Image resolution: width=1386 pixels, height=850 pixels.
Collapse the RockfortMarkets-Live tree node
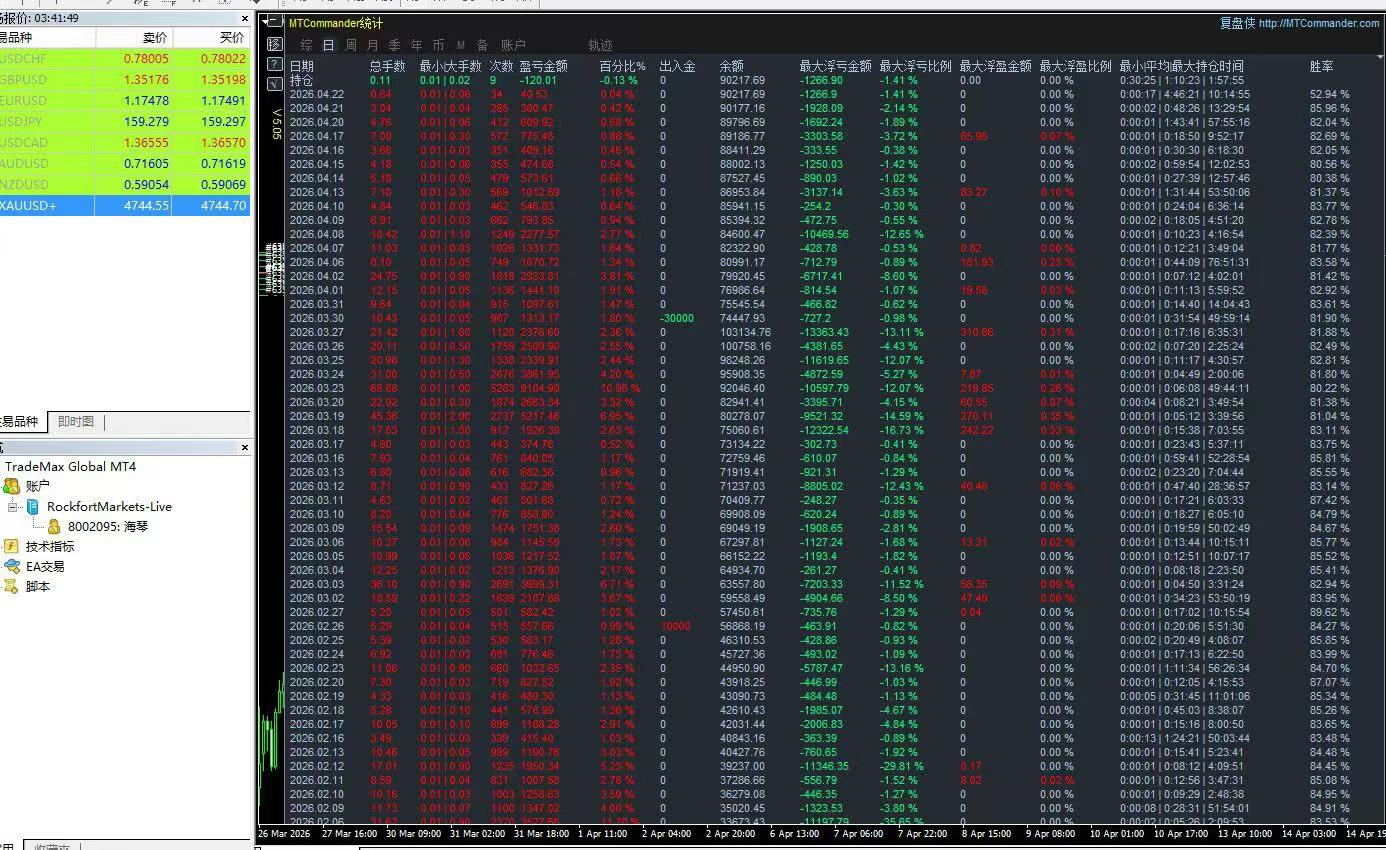pos(13,507)
